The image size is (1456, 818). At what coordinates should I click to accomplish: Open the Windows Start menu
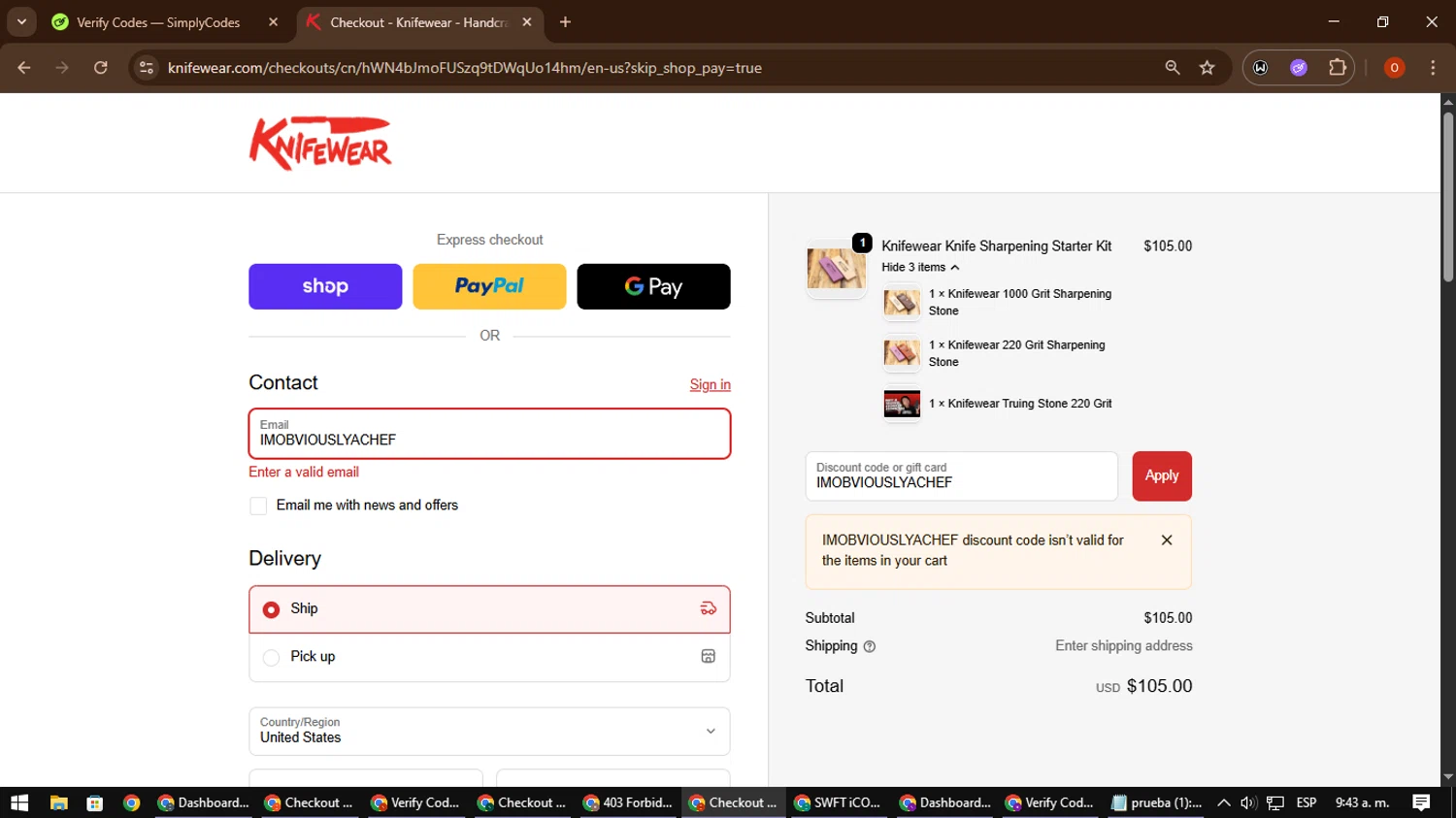coord(19,802)
